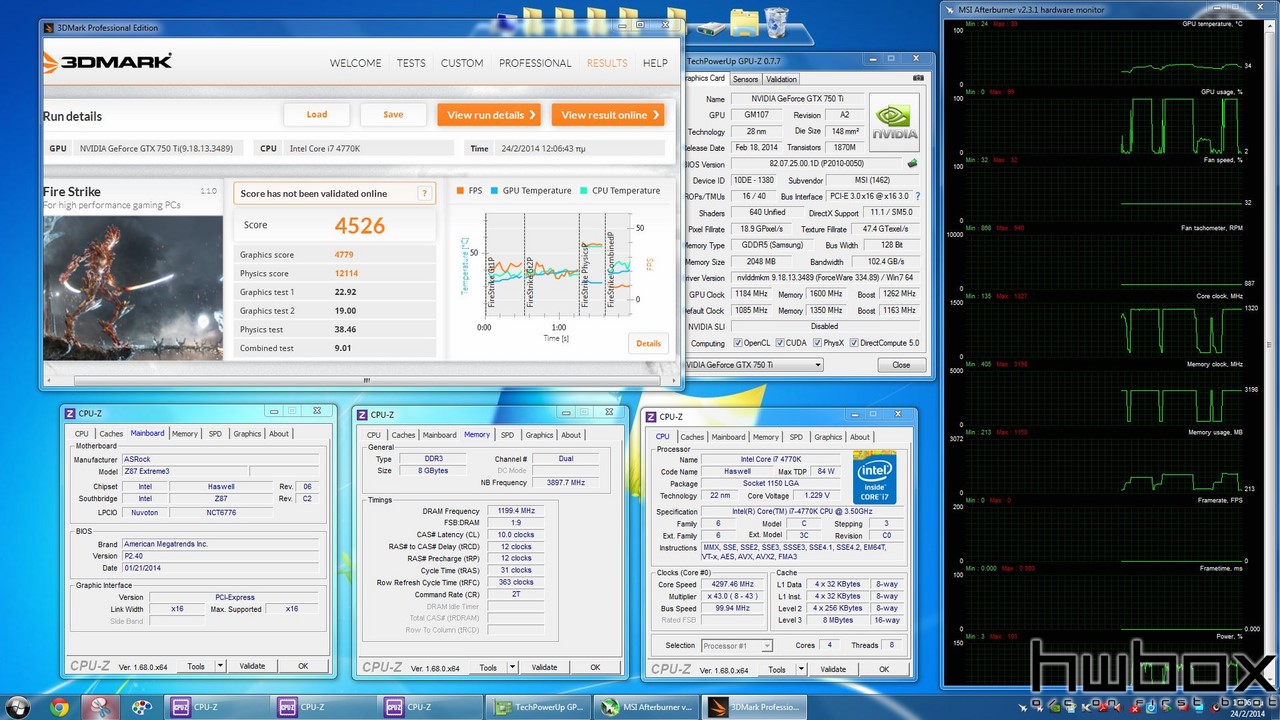The image size is (1280, 720).
Task: Click the title icon of CPU-Z Mainboard window
Action: pyautogui.click(x=70, y=414)
